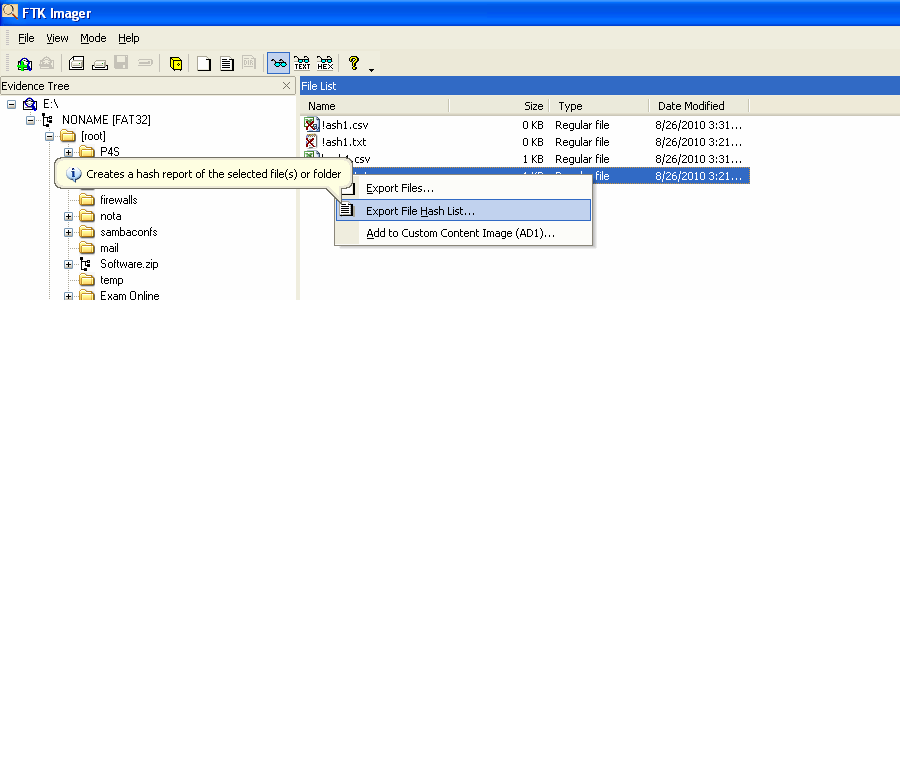Open the Mode menu
This screenshot has height=768, width=915.
pos(93,39)
